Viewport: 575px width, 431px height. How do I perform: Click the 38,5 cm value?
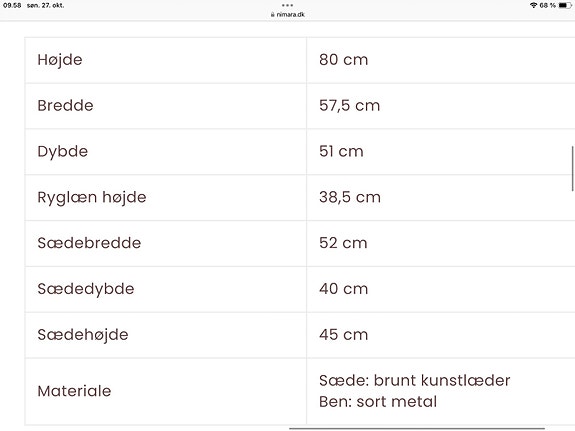(350, 197)
